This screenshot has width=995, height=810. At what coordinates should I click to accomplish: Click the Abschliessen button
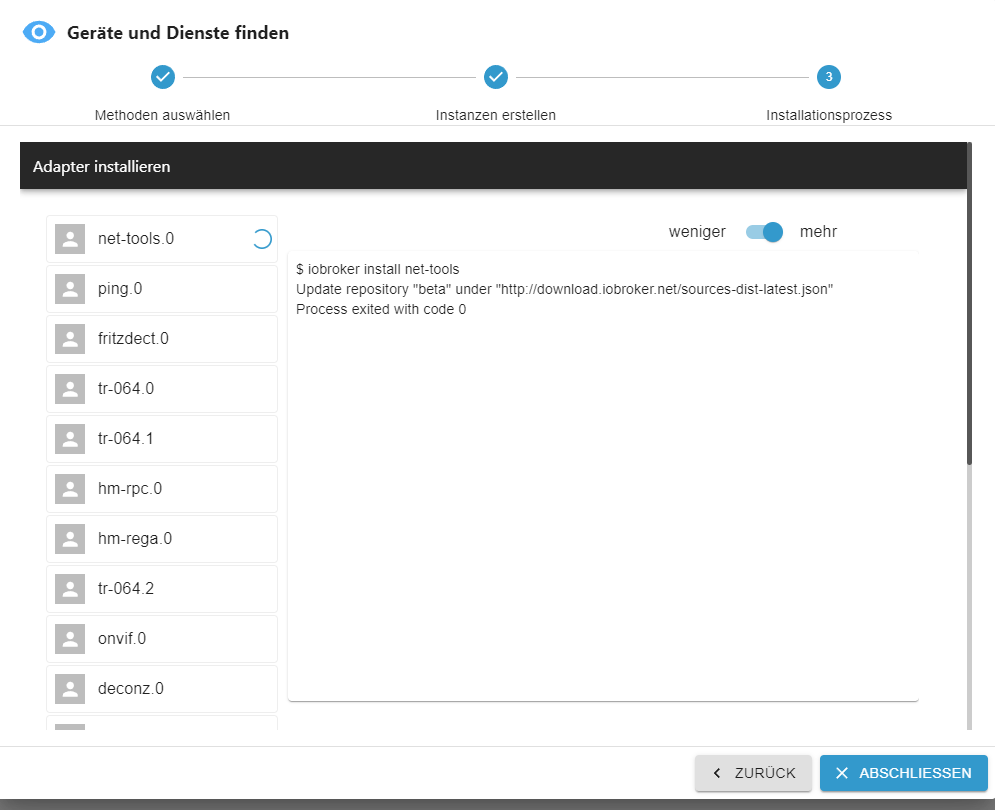click(903, 773)
